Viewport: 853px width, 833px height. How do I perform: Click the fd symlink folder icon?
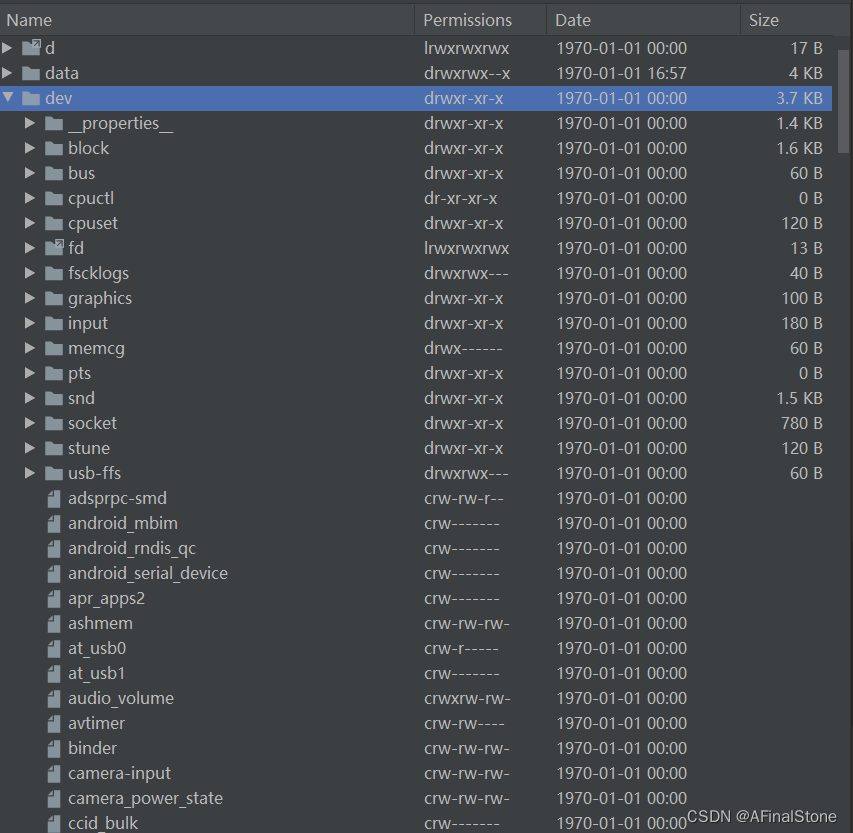[54, 248]
